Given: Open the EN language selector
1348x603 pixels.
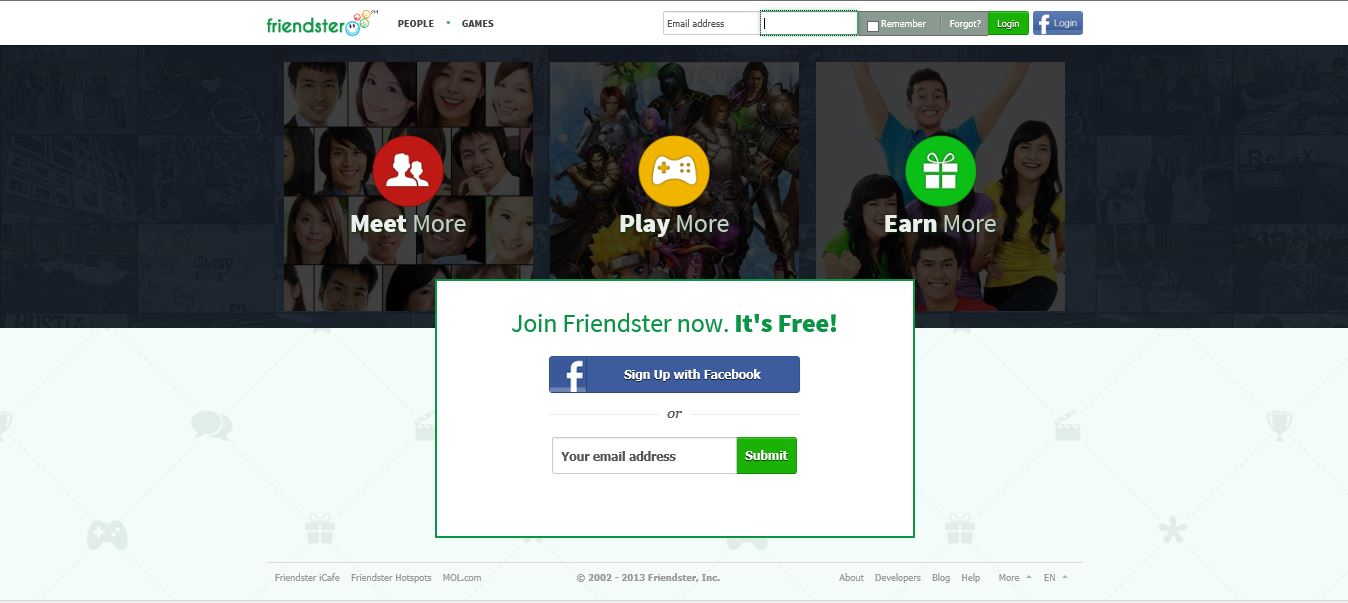Looking at the screenshot, I should [1056, 578].
